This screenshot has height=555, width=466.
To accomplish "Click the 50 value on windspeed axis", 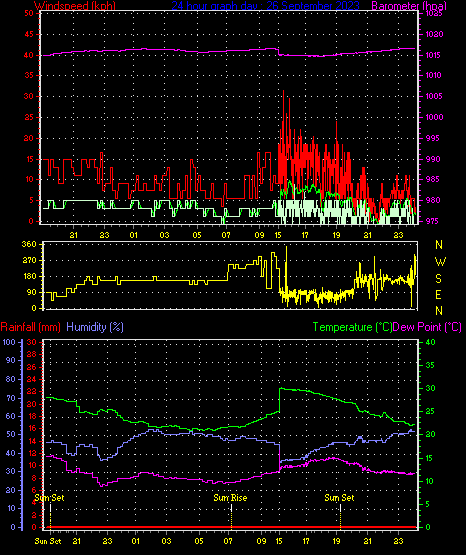I will point(29,13).
